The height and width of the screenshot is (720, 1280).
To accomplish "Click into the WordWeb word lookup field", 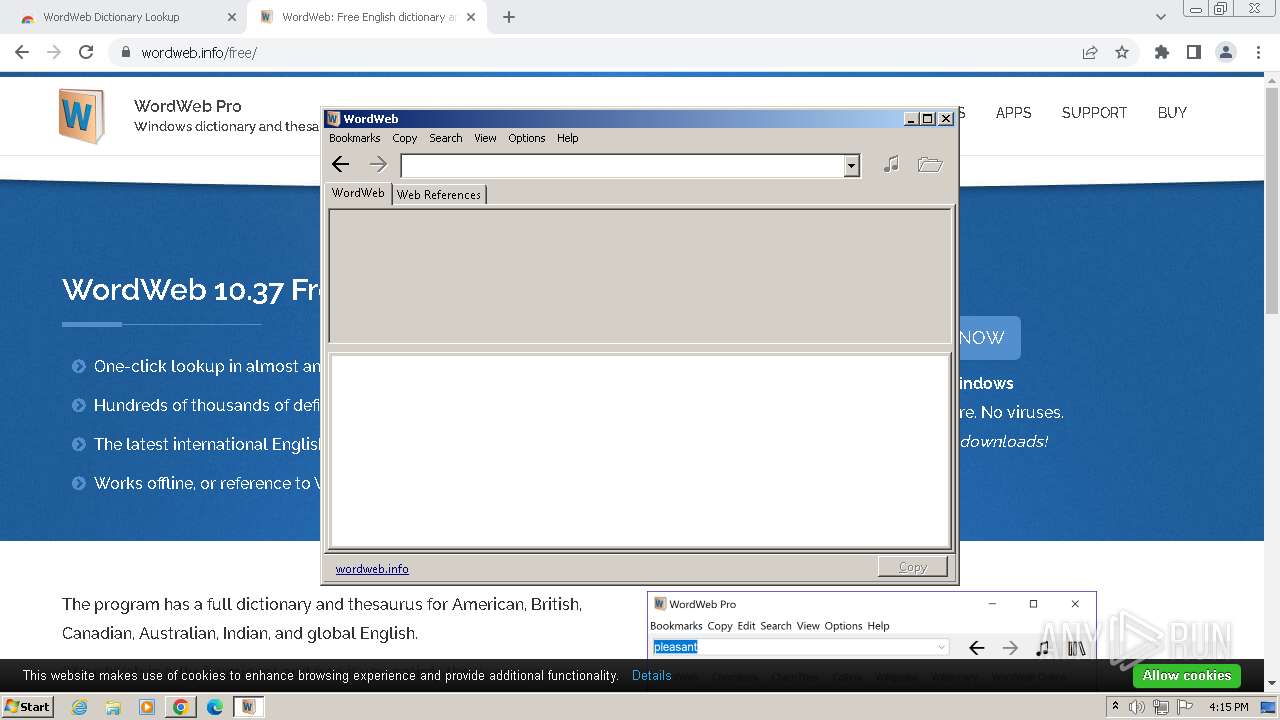I will click(x=622, y=166).
